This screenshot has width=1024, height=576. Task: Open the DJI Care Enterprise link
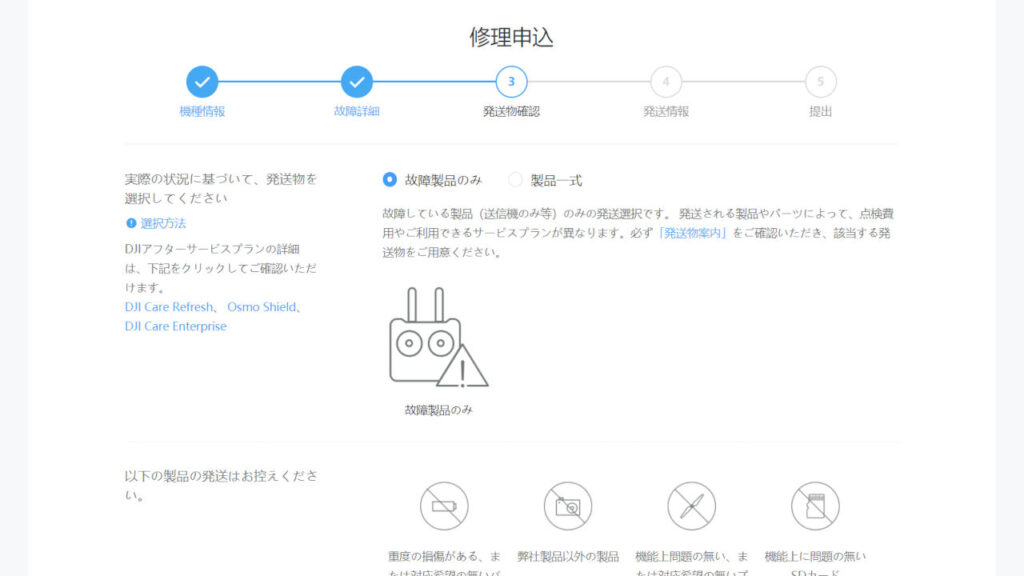coord(176,326)
